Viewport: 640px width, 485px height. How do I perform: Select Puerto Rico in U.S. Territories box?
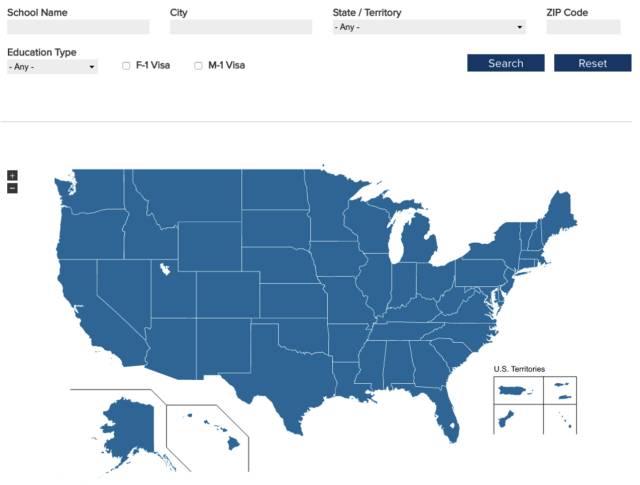513,391
